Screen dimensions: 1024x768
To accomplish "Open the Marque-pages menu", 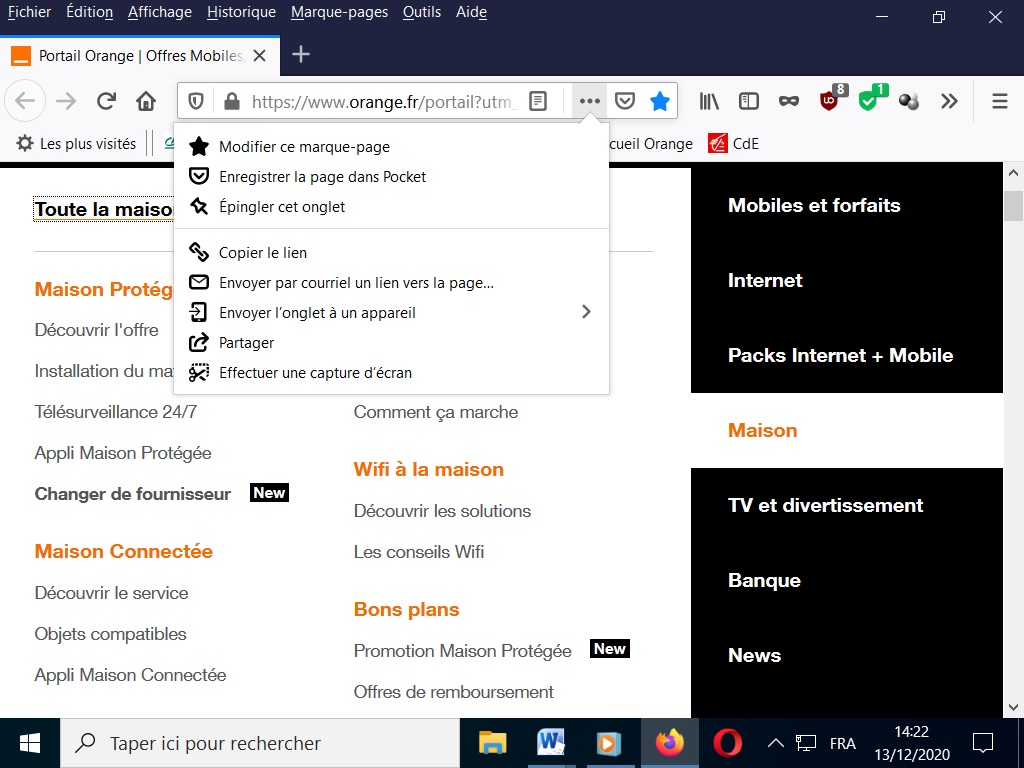I will [339, 12].
